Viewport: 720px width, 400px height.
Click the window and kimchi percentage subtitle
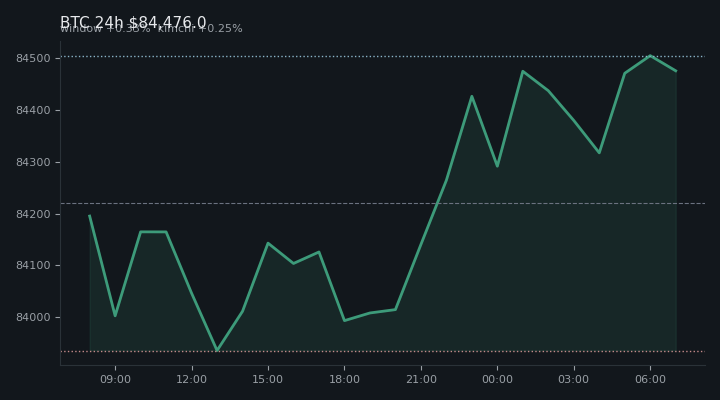point(151,29)
